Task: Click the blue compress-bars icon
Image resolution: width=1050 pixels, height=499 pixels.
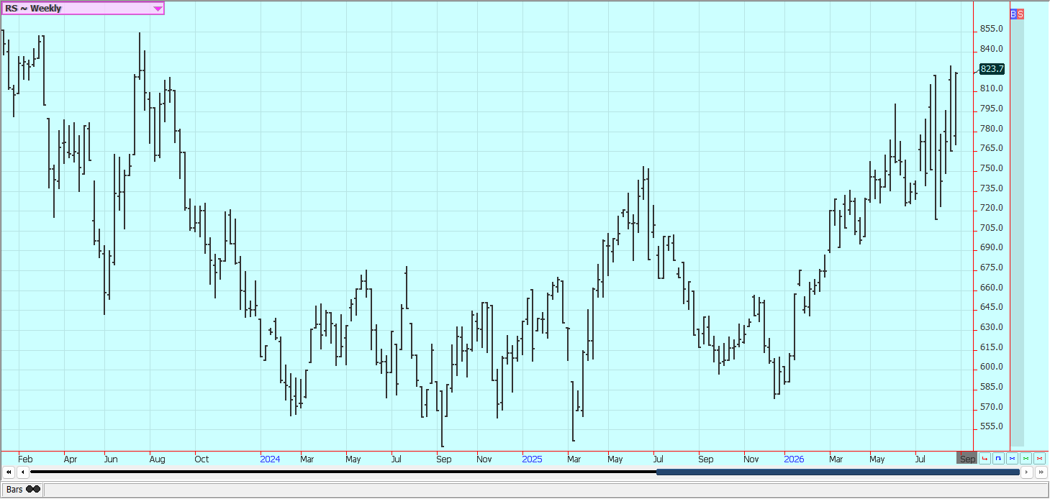Action: point(1012,459)
